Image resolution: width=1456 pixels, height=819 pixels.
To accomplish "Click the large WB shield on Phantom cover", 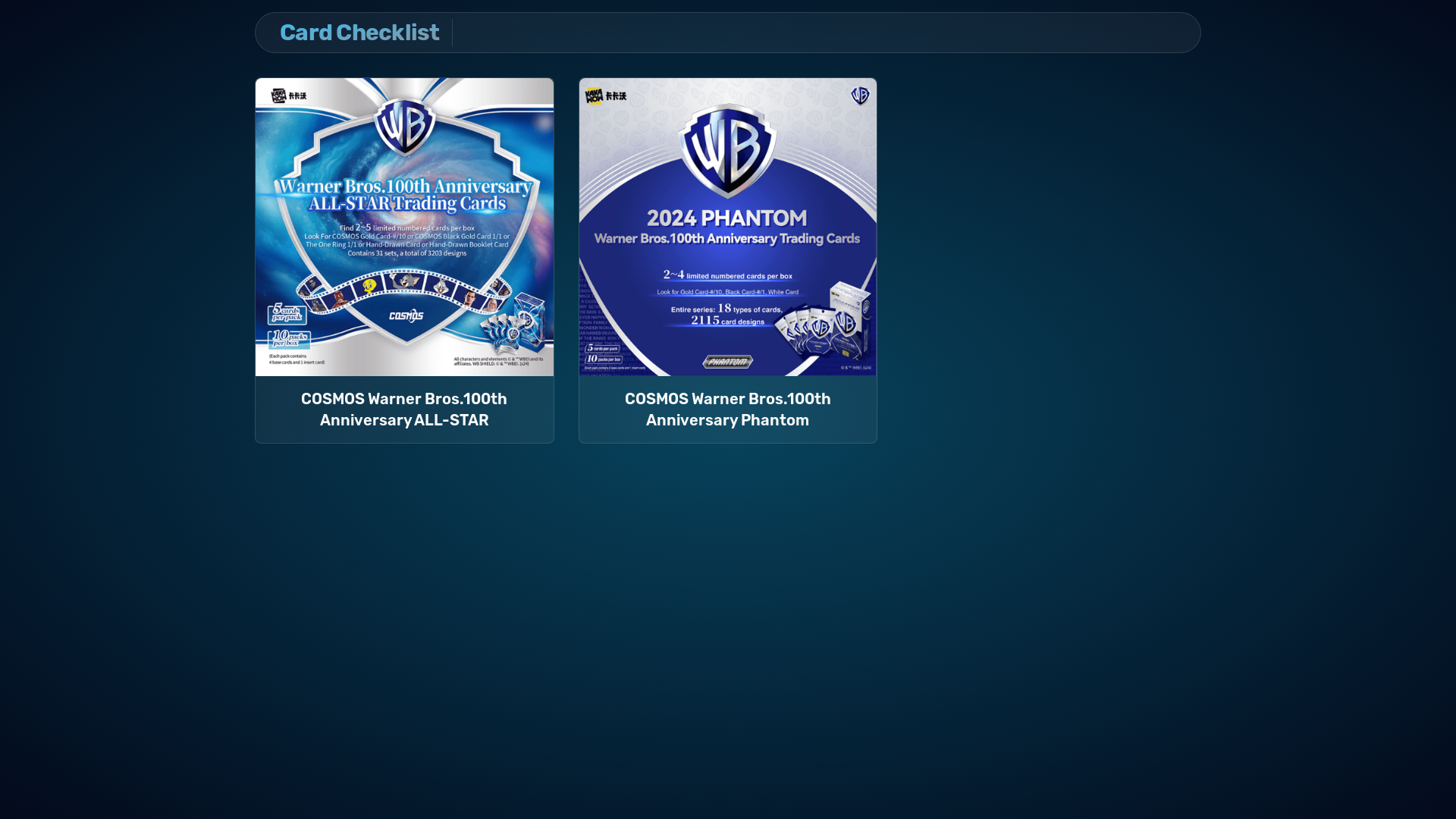I will click(x=728, y=151).
